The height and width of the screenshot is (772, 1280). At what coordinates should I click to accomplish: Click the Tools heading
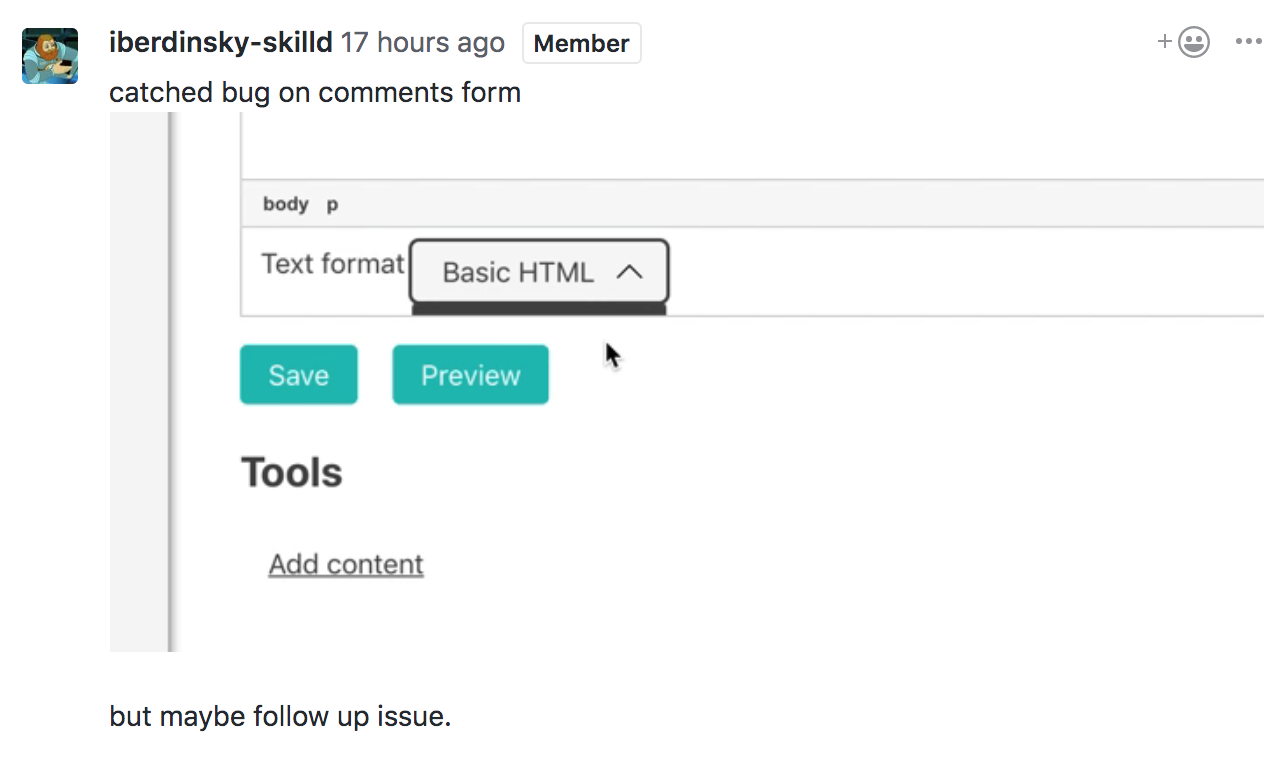point(292,473)
